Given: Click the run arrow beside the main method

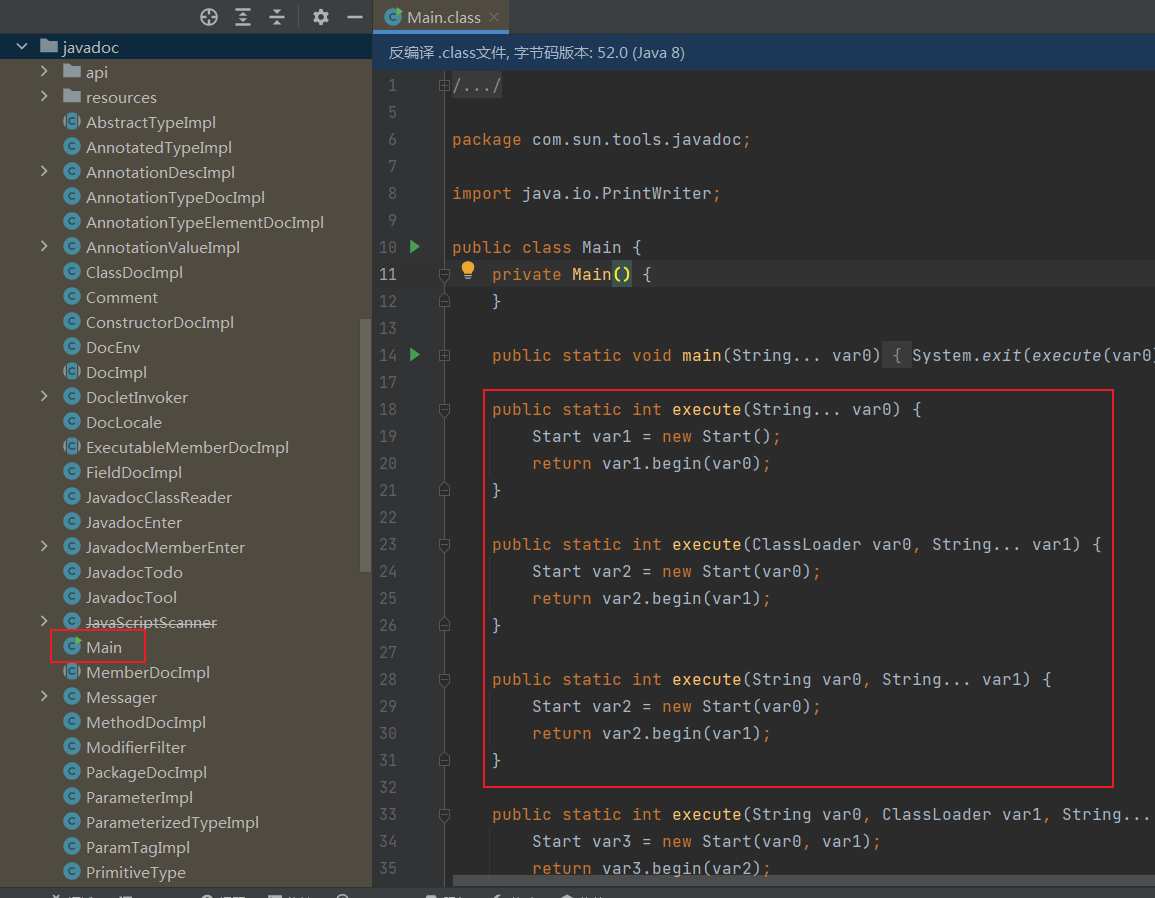Looking at the screenshot, I should pos(415,355).
